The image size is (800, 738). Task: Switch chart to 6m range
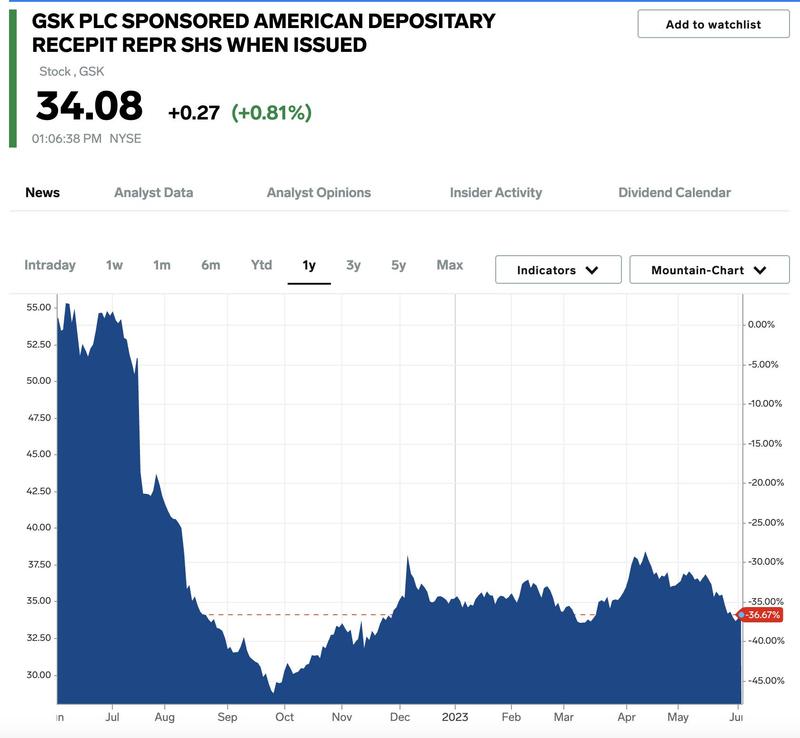[x=211, y=265]
